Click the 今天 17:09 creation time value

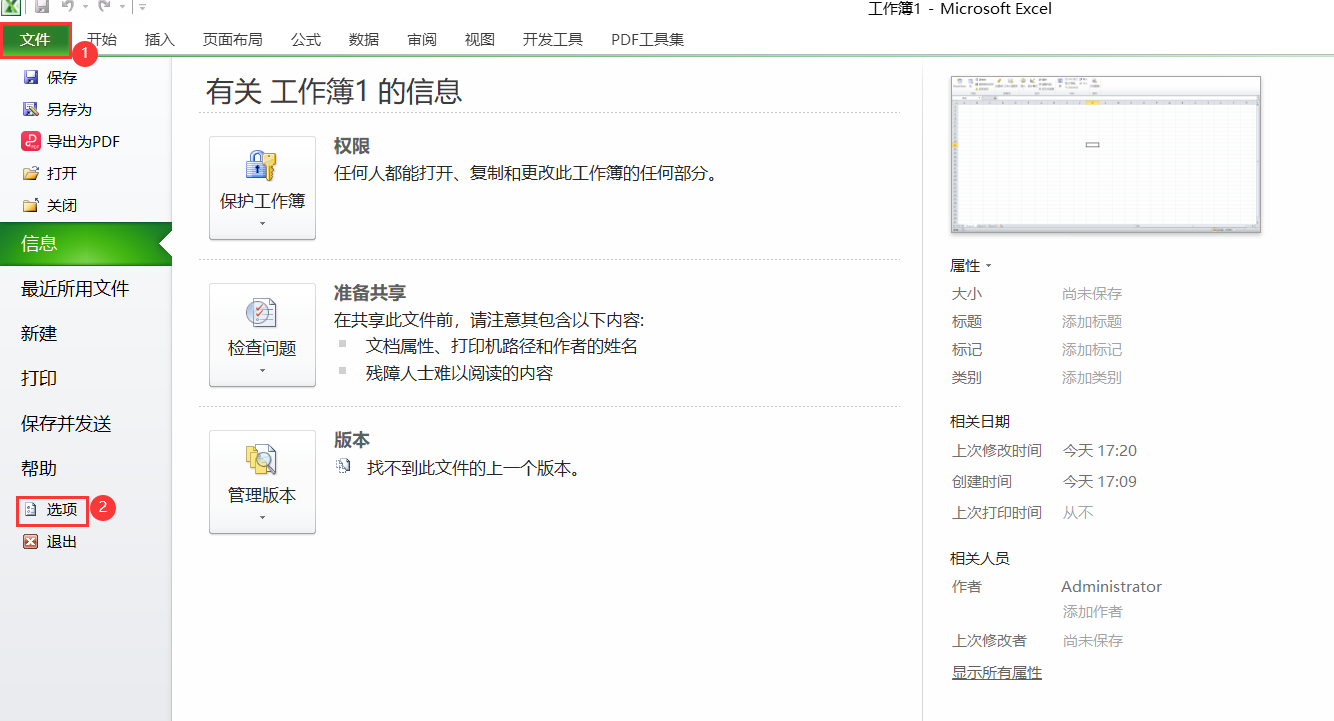(x=1099, y=482)
